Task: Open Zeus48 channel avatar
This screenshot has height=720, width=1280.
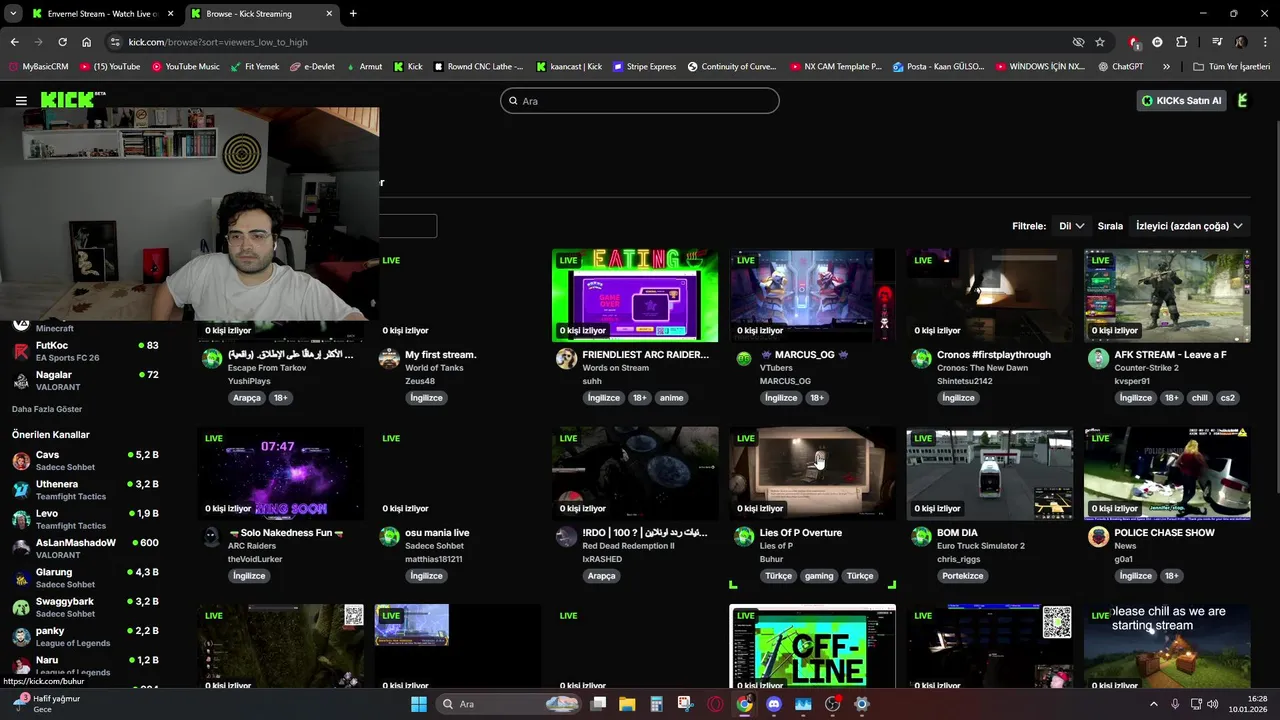Action: (389, 359)
